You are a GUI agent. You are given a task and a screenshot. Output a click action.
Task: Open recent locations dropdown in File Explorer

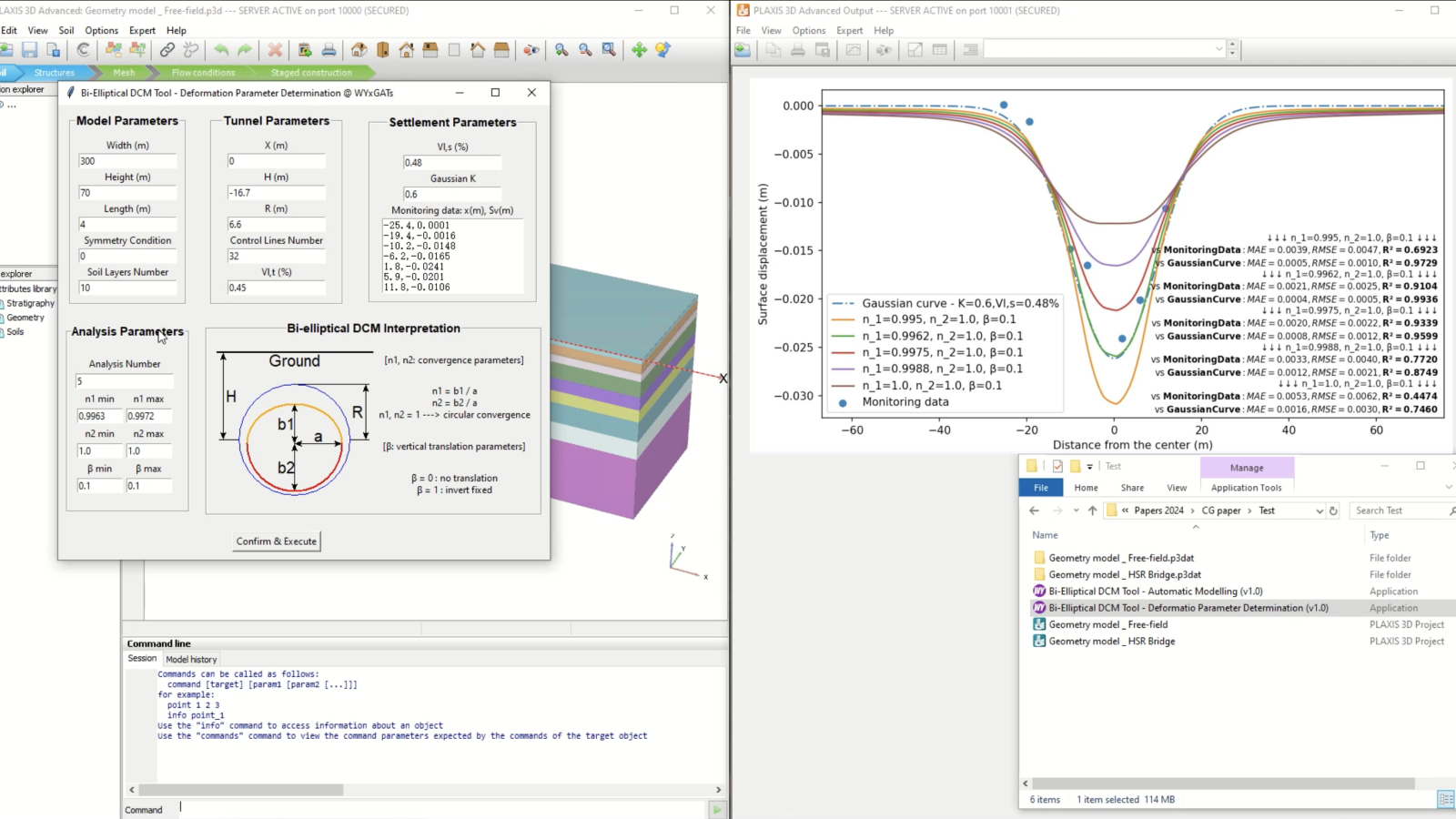pyautogui.click(x=1076, y=511)
